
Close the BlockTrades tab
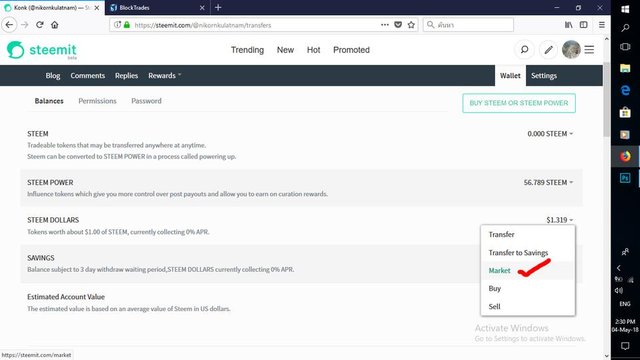[x=202, y=8]
